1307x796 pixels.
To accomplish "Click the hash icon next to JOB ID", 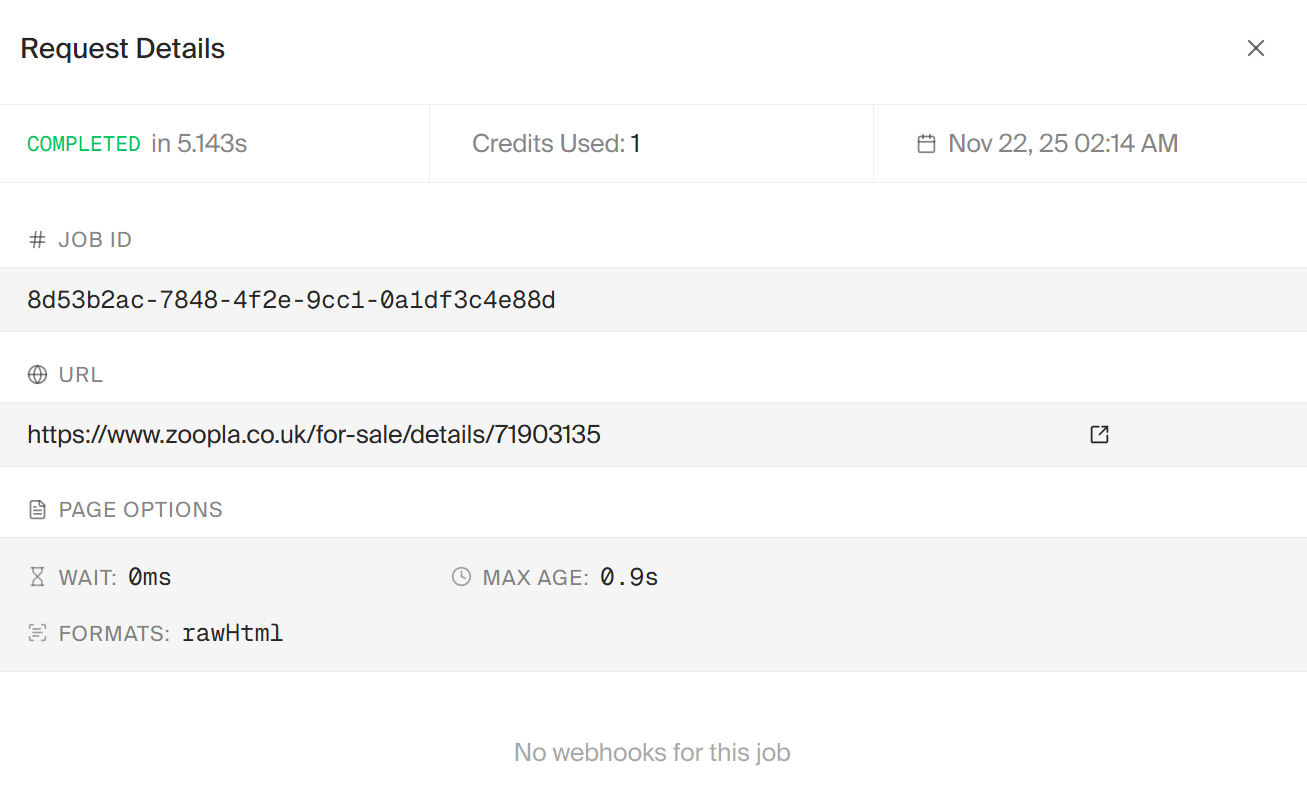I will point(37,239).
